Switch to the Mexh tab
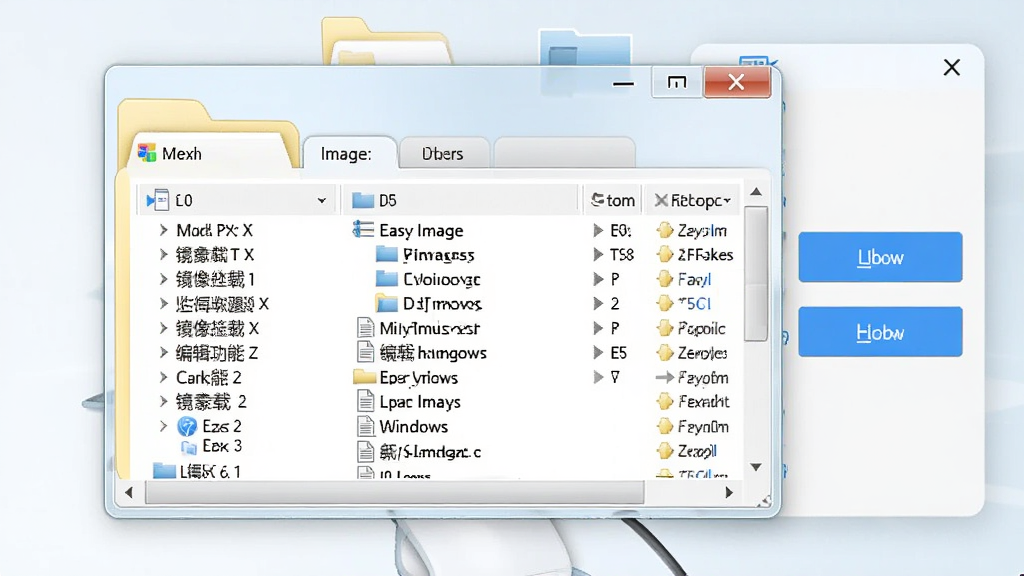Screen dimensions: 1024x576 (x=209, y=153)
